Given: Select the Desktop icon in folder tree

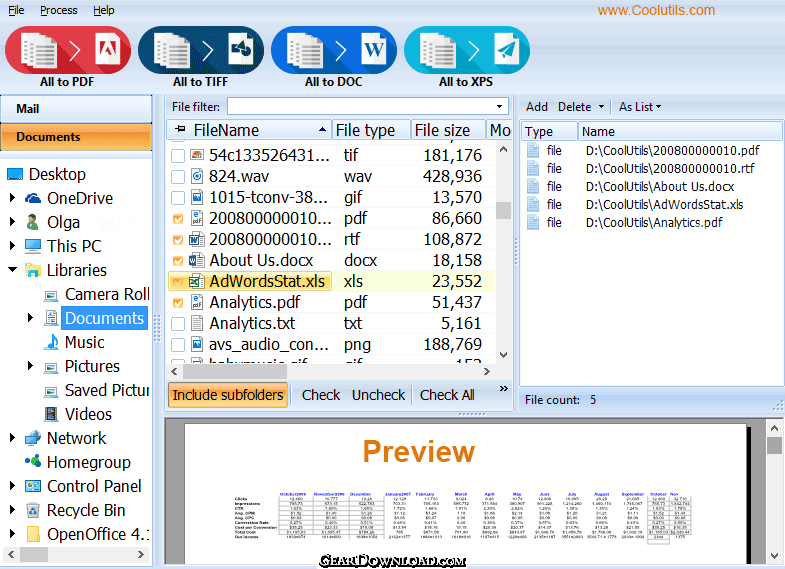Looking at the screenshot, I should pos(15,174).
